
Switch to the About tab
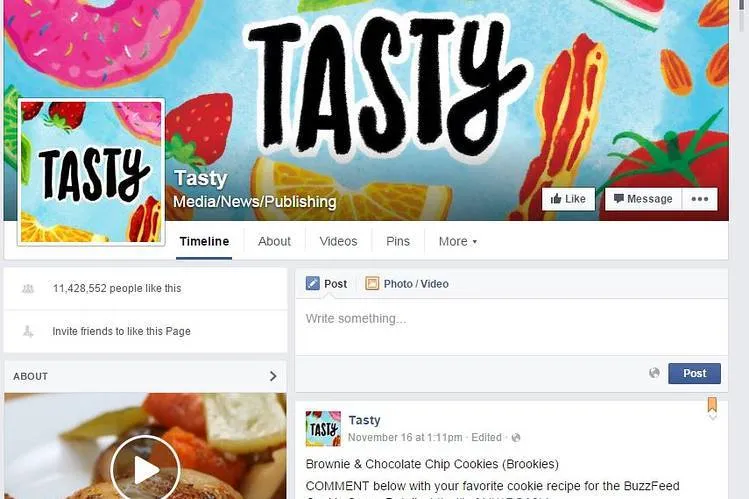pyautogui.click(x=274, y=242)
